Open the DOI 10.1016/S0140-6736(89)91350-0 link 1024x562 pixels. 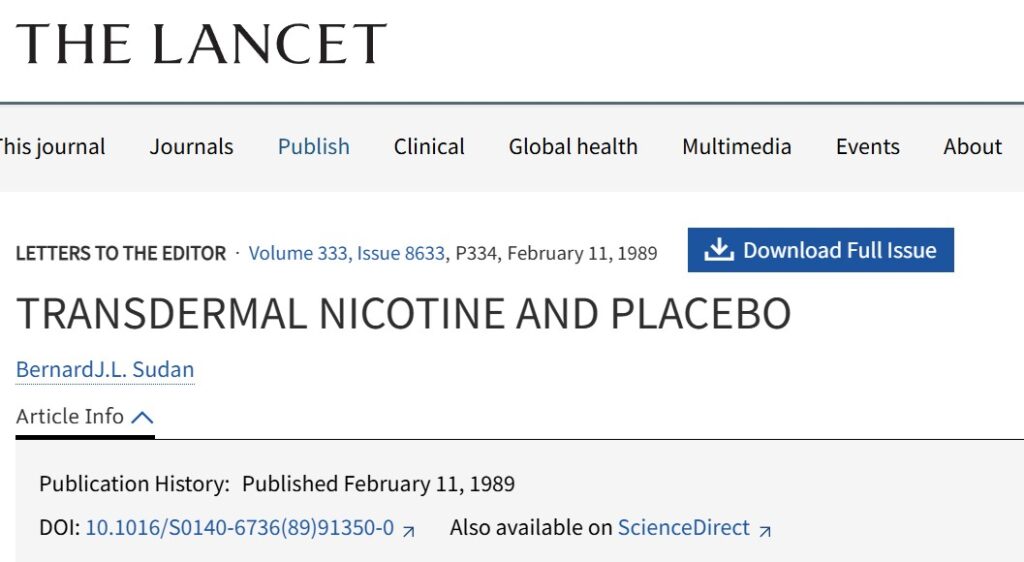click(240, 527)
